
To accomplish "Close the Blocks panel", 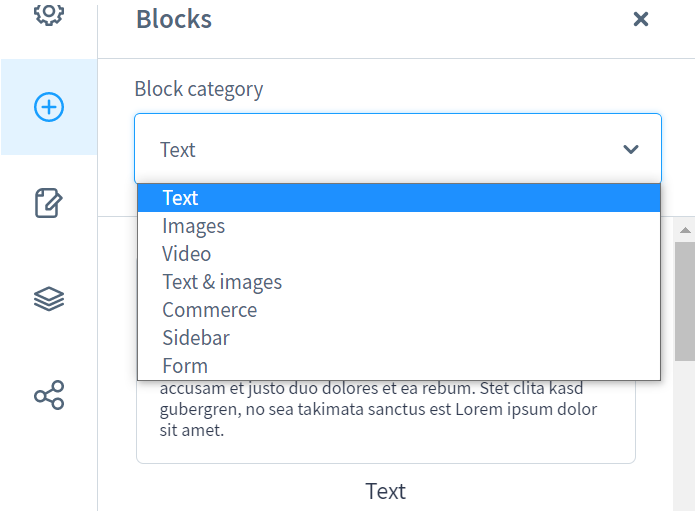I will [641, 19].
